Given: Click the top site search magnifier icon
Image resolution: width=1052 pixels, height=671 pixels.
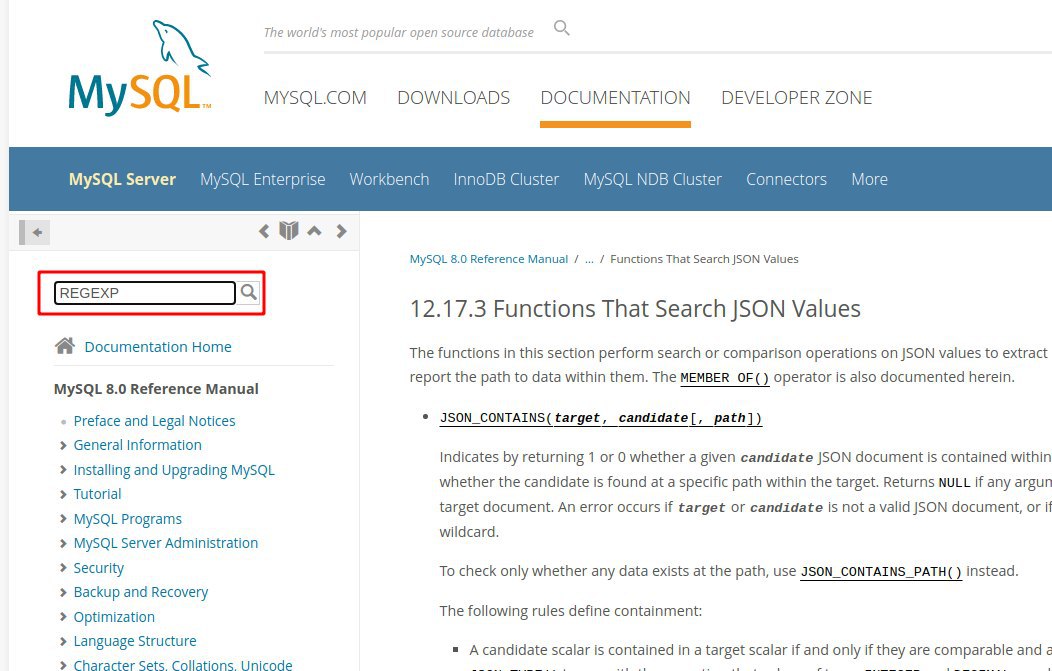Looking at the screenshot, I should (x=562, y=28).
